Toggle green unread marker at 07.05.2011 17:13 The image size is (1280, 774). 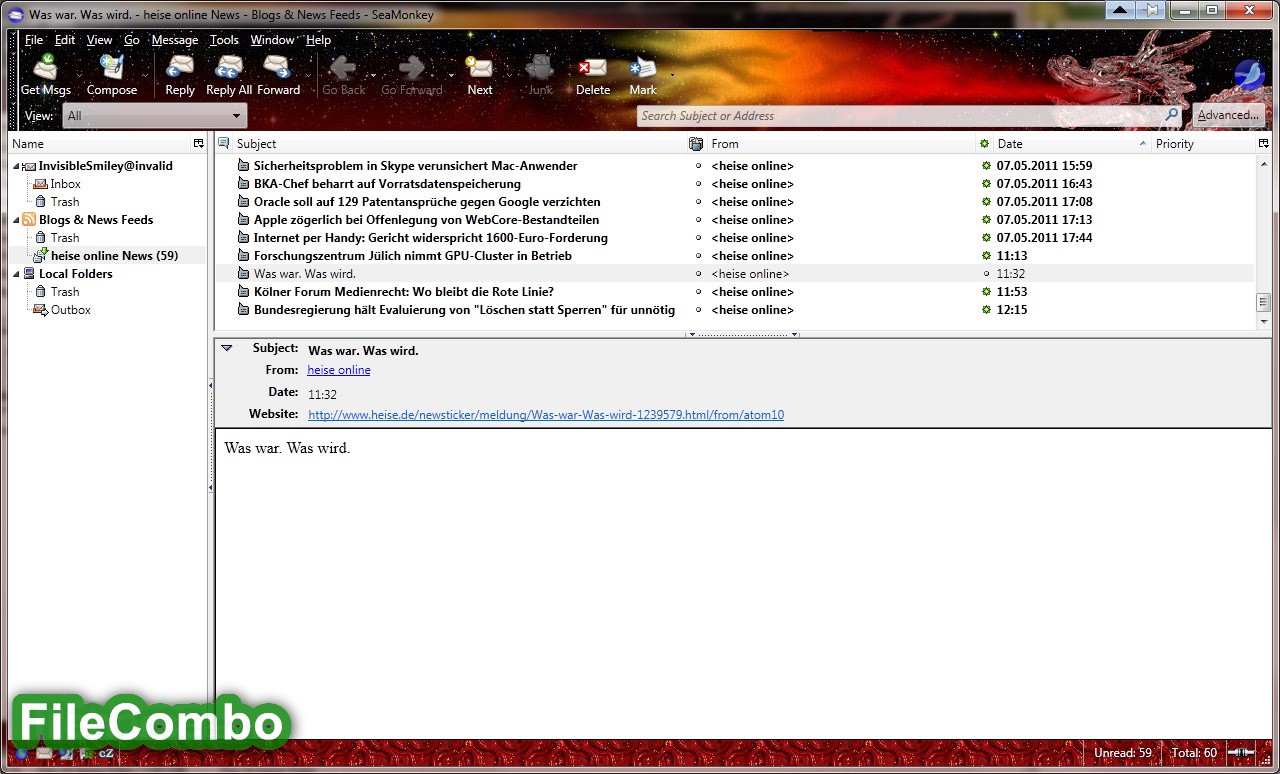[986, 220]
